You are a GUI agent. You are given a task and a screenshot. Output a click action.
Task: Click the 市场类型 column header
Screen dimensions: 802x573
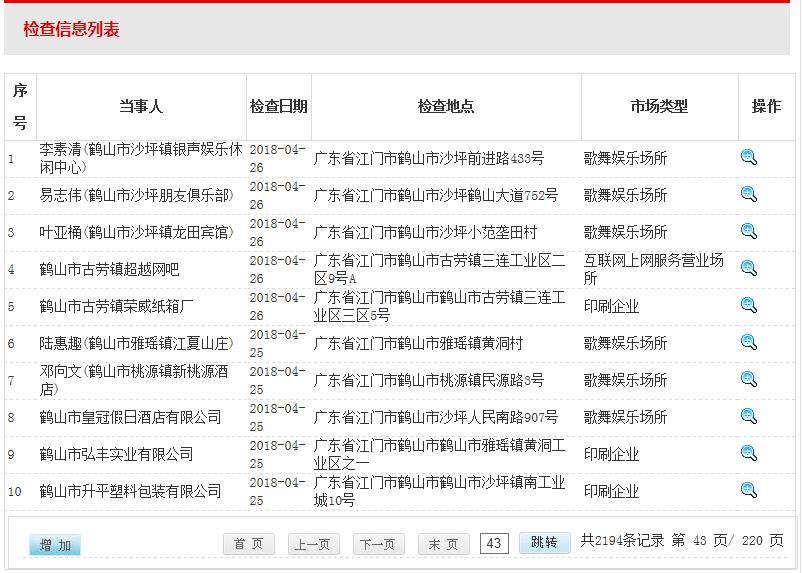[x=659, y=106]
